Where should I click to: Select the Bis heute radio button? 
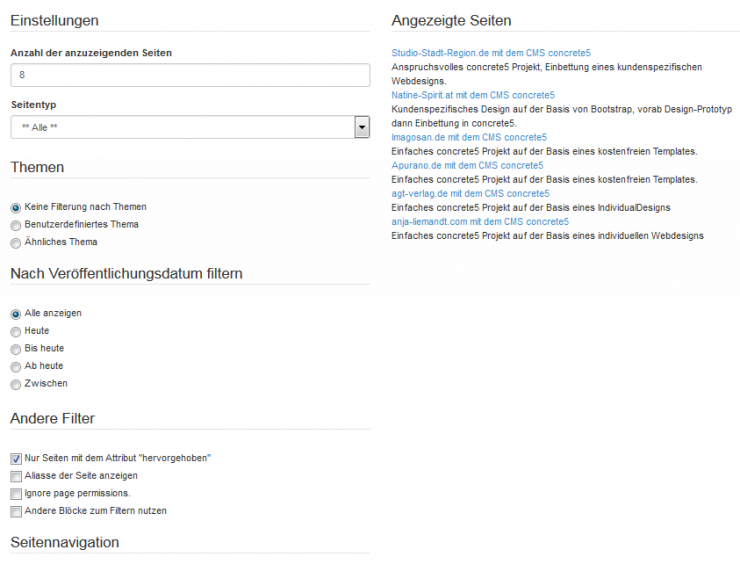16,349
